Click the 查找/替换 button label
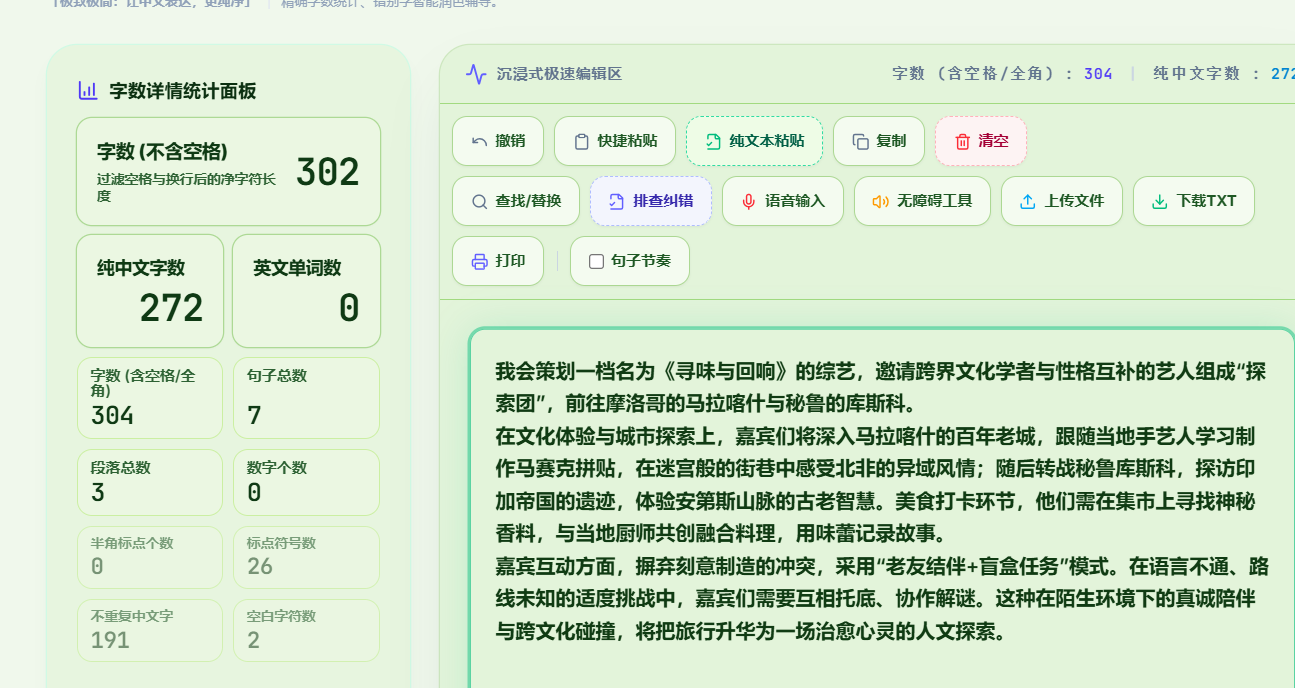 click(528, 201)
